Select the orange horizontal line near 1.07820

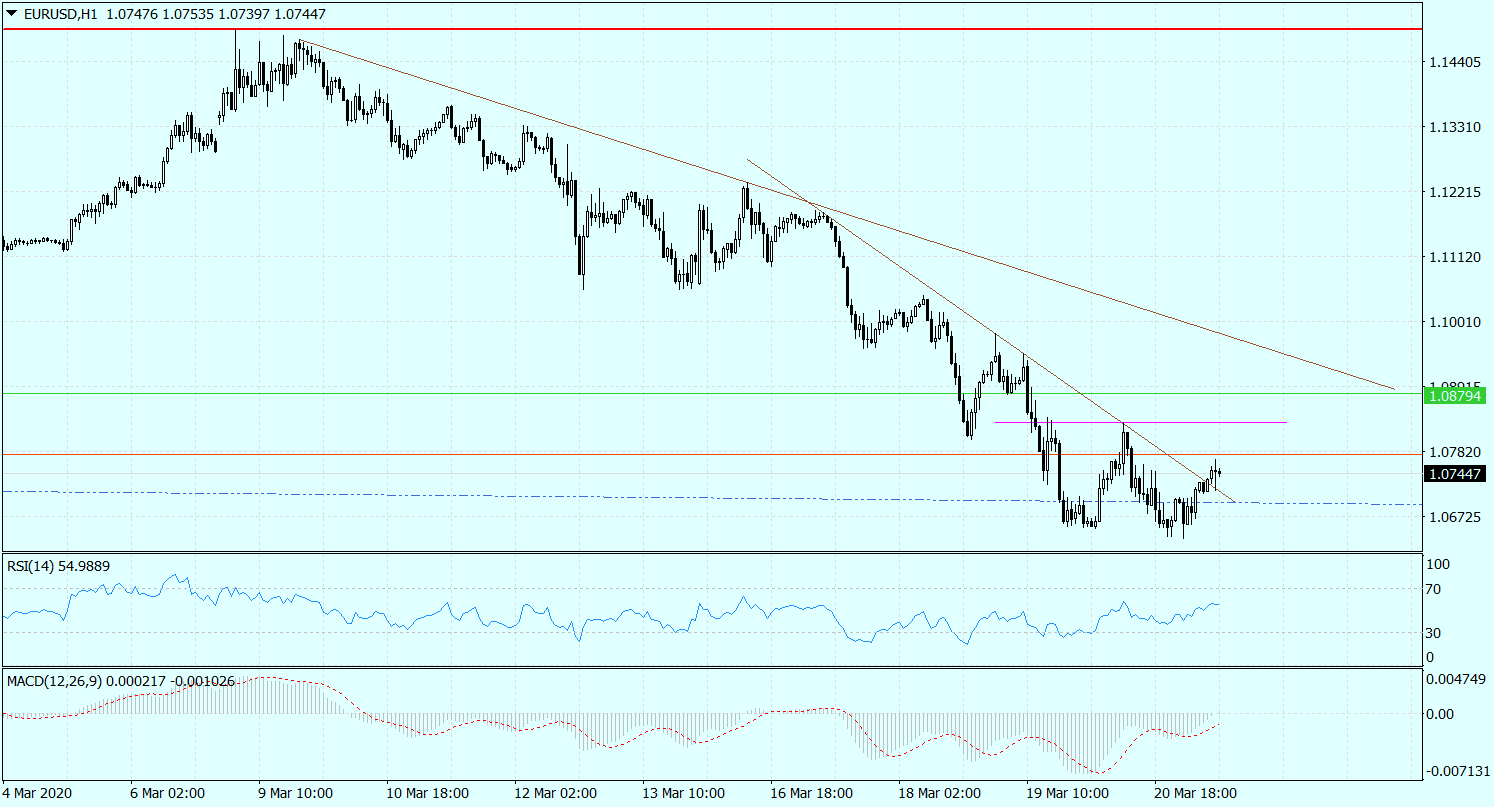click(711, 454)
